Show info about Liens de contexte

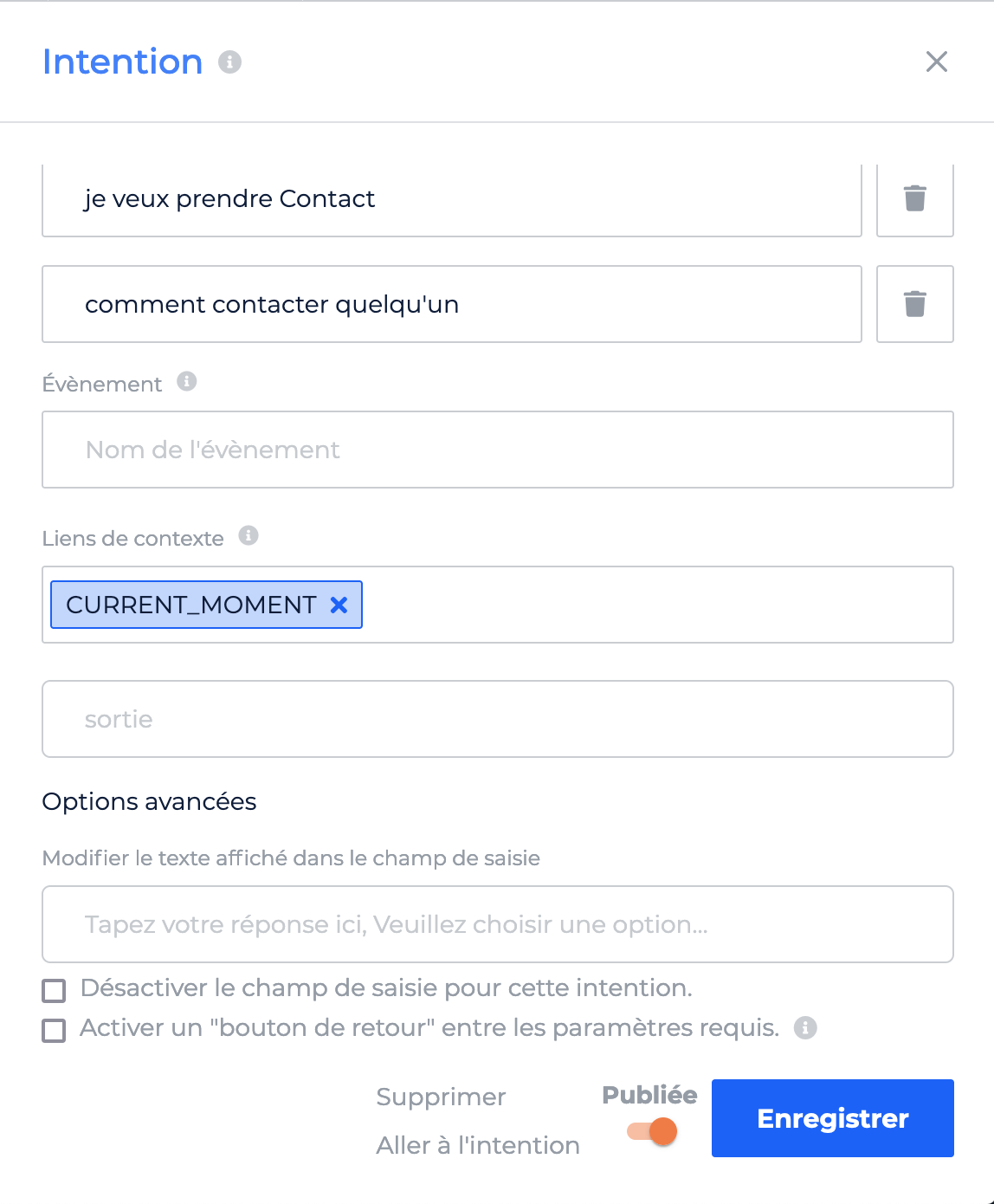[x=248, y=535]
